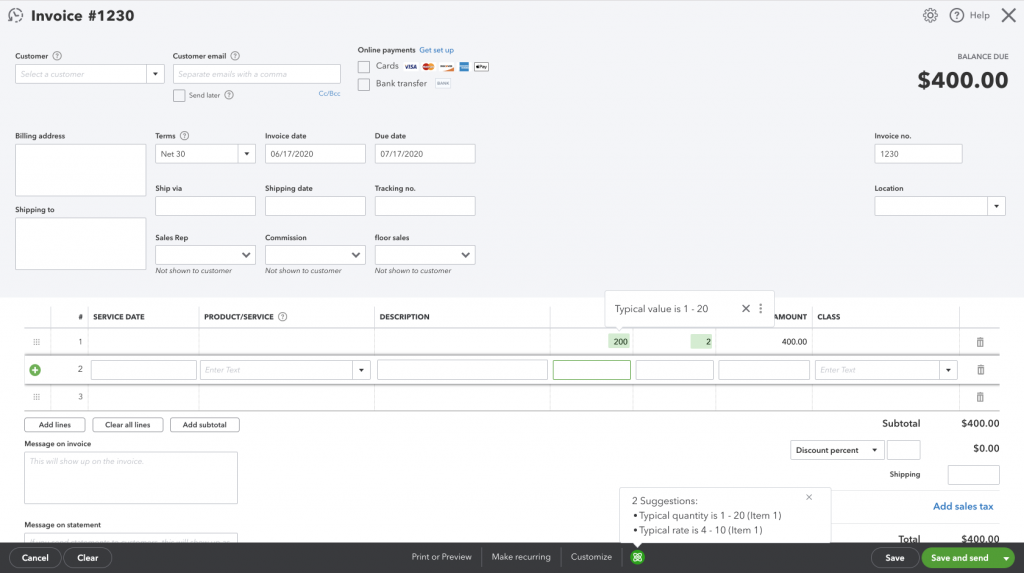The height and width of the screenshot is (573, 1024).
Task: Click the Invoice no. field
Action: (918, 154)
